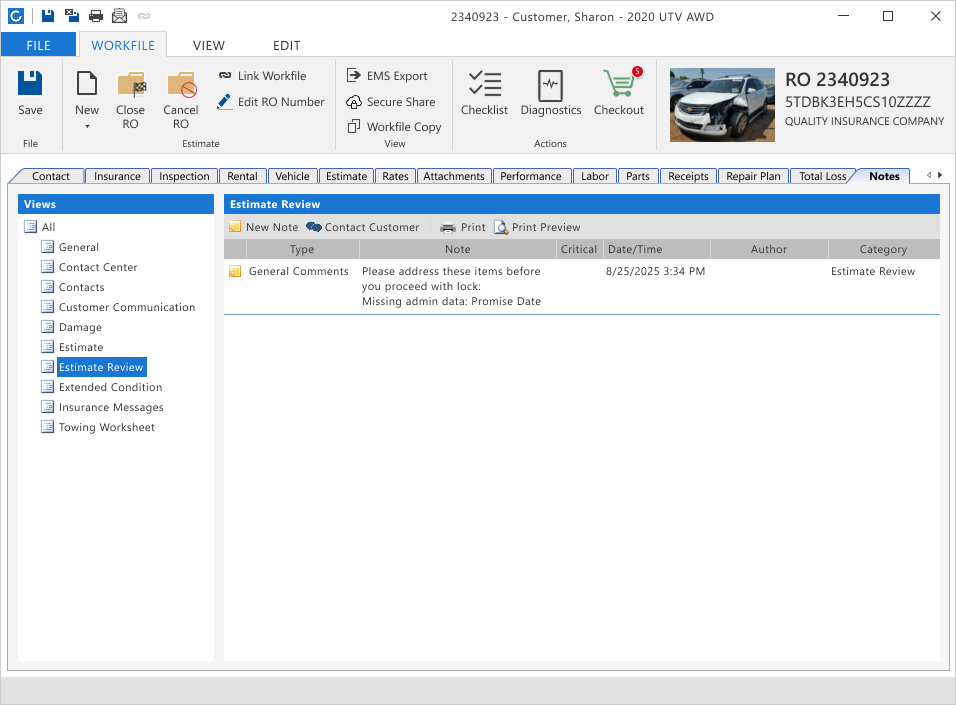The width and height of the screenshot is (956, 705).
Task: Click Edit RO Number
Action: [x=271, y=102]
